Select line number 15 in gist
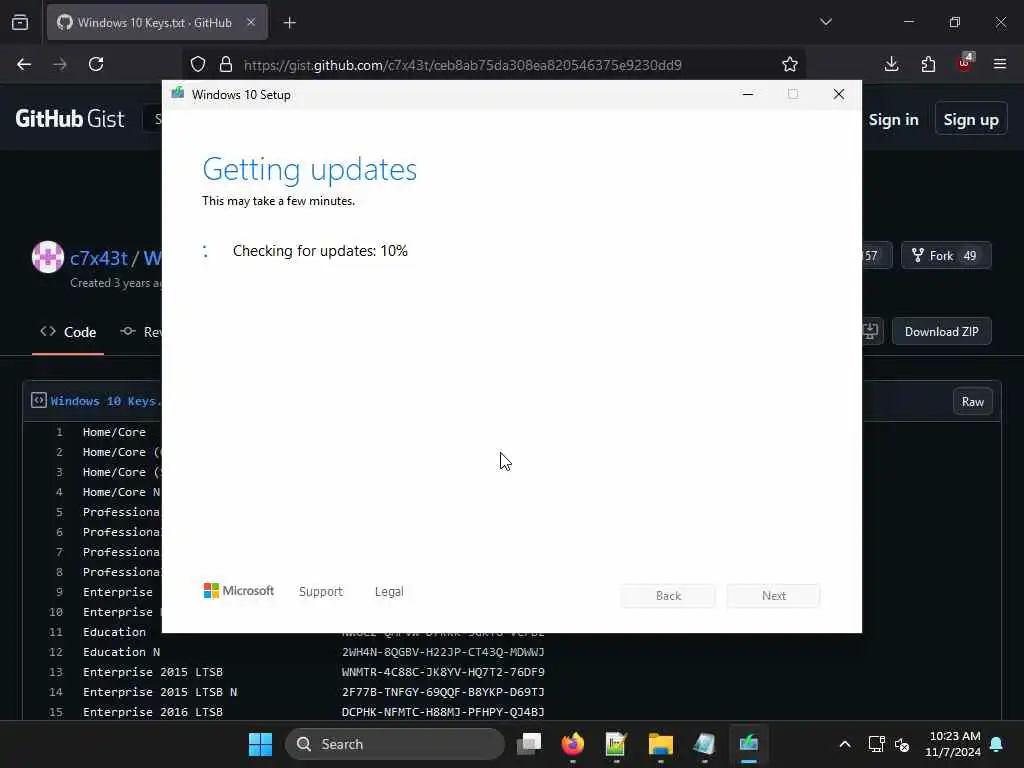The width and height of the screenshot is (1024, 768). tap(56, 712)
